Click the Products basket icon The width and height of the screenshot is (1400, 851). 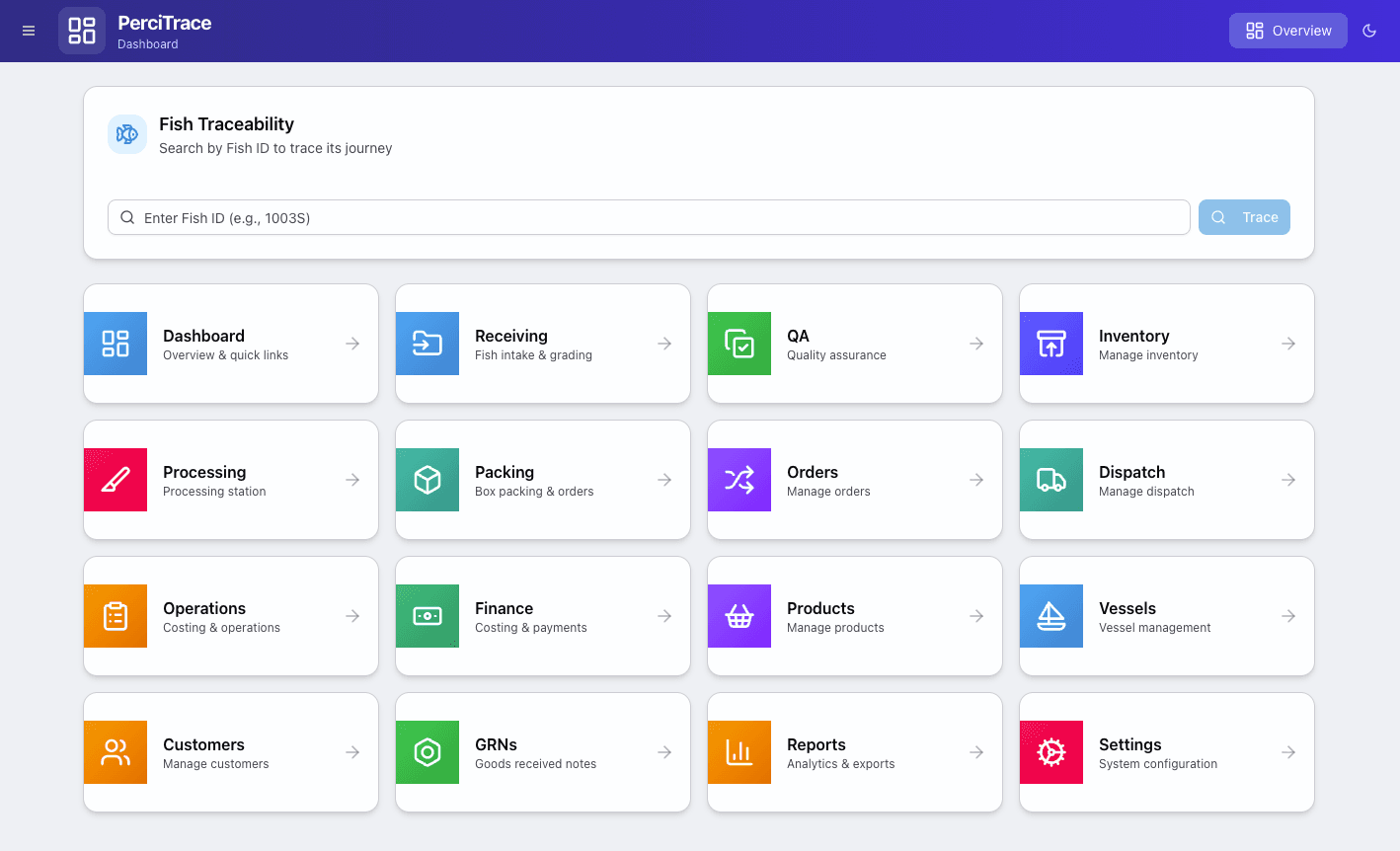coord(739,616)
